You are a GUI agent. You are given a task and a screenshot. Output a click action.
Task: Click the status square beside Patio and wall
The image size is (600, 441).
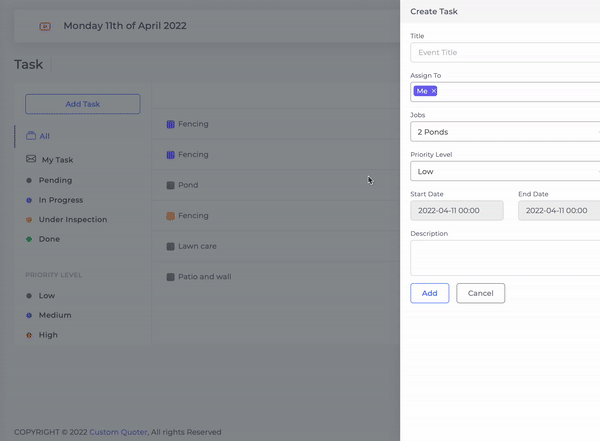[170, 276]
